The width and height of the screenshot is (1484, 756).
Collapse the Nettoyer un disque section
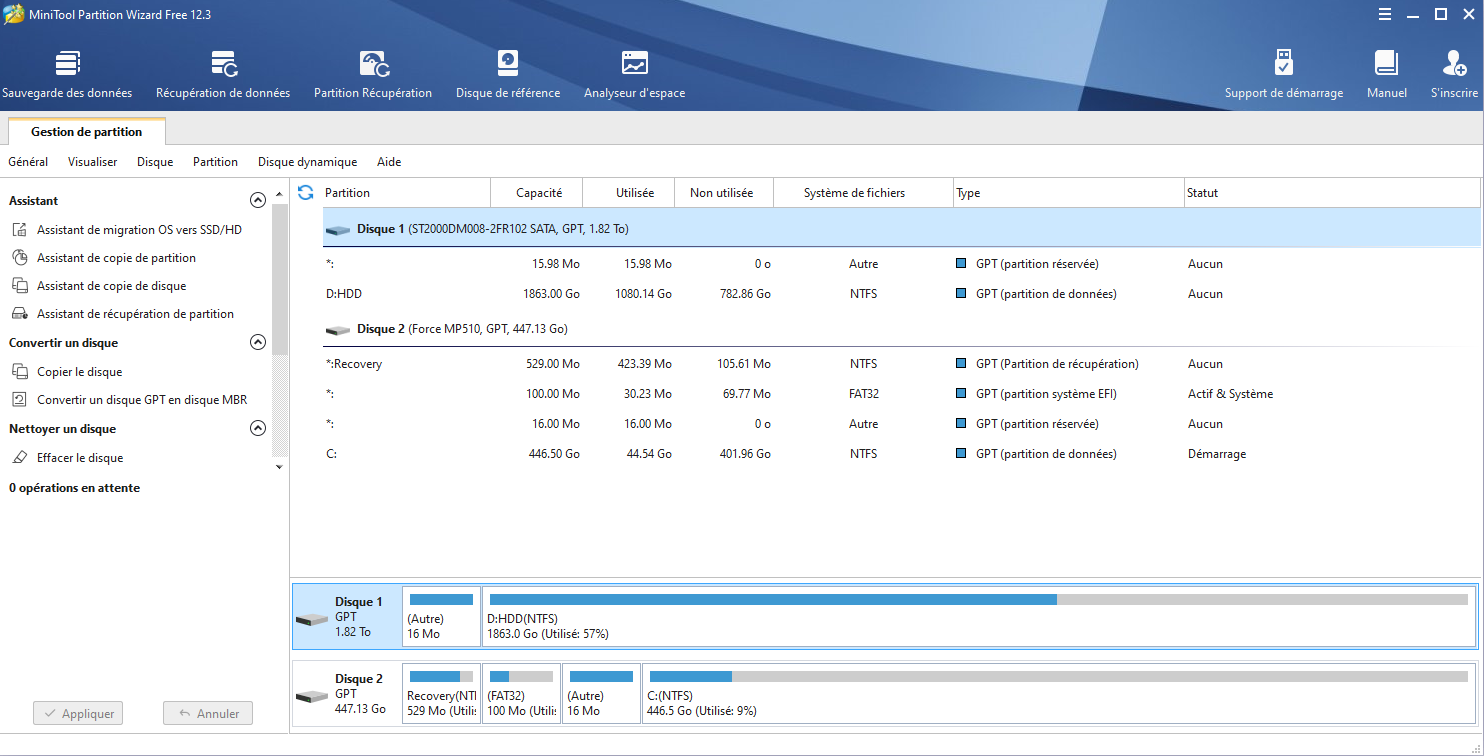coord(258,429)
